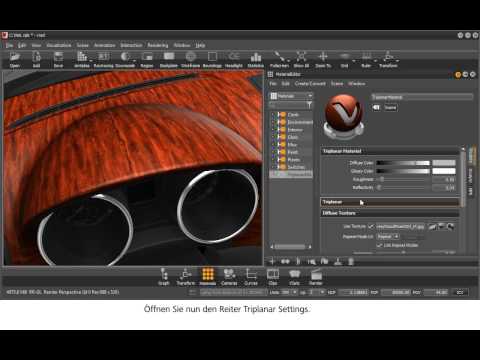Click the material name input field
The image size is (480, 360).
click(x=422, y=97)
